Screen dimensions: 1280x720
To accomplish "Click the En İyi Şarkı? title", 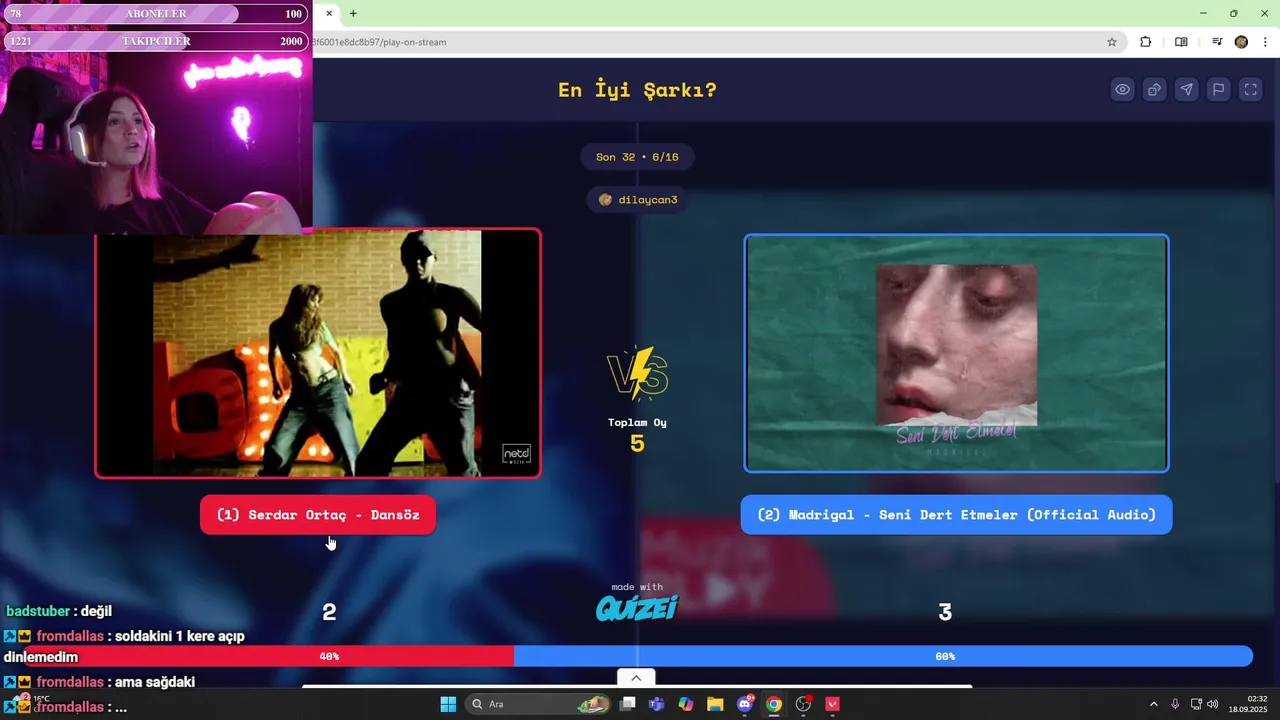I will [x=637, y=90].
